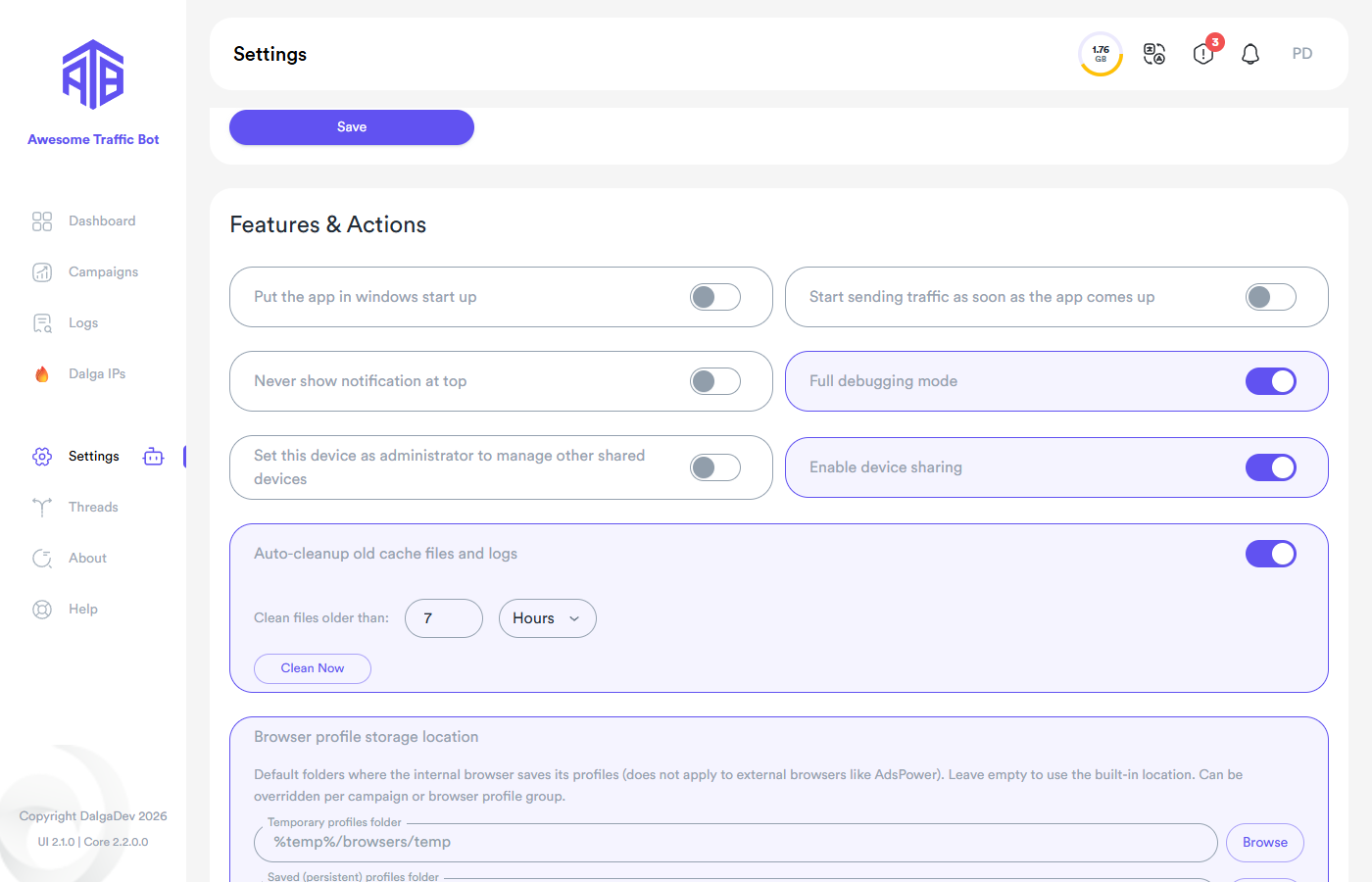Click the Dalga IPs flame icon
The width and height of the screenshot is (1372, 882).
[x=42, y=374]
